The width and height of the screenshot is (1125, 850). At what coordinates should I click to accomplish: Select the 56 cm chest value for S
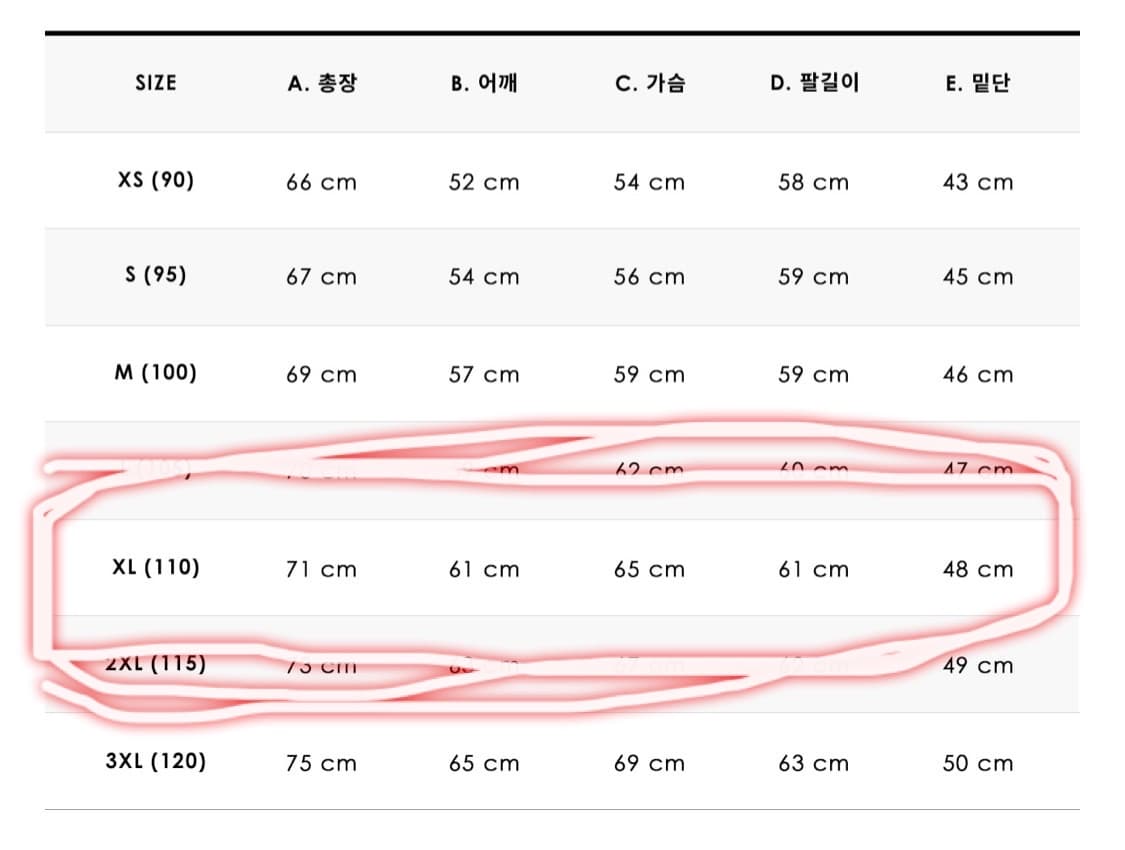coord(649,278)
